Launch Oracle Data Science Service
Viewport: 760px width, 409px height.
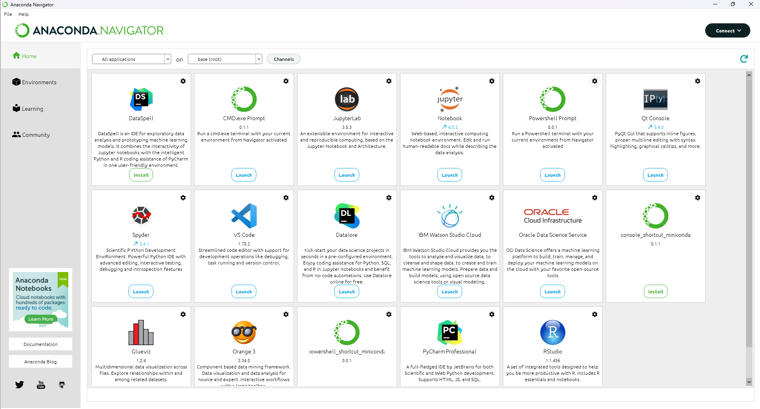click(553, 292)
